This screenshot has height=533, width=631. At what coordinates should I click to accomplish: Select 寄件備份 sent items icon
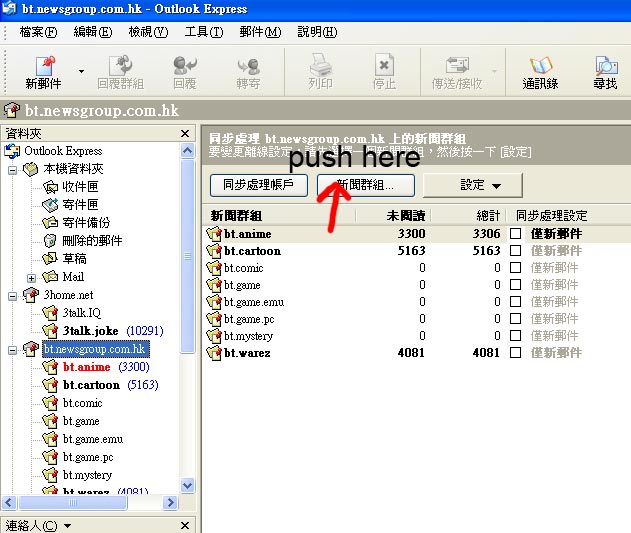(x=50, y=223)
